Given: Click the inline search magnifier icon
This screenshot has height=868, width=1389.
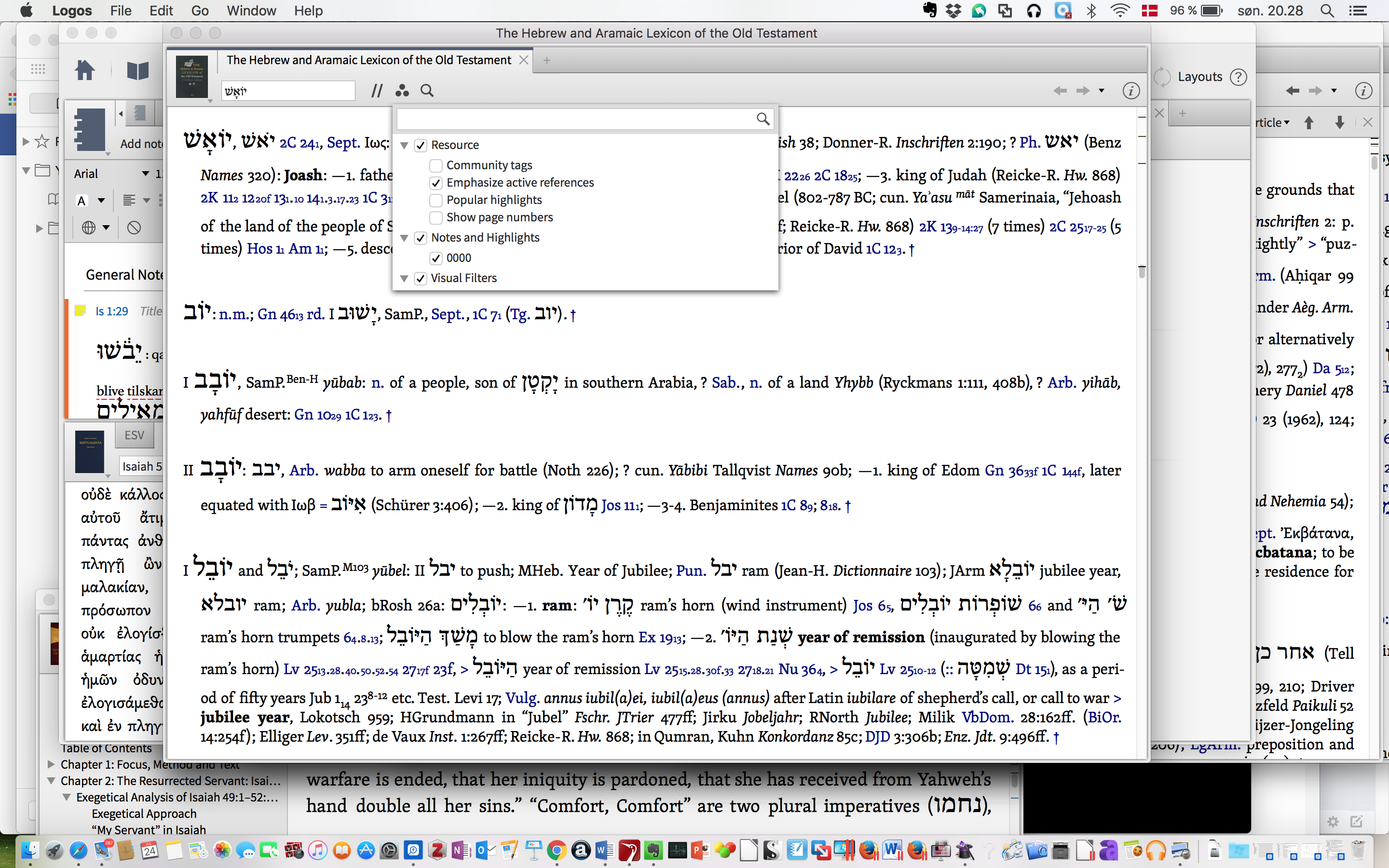Looking at the screenshot, I should [427, 91].
